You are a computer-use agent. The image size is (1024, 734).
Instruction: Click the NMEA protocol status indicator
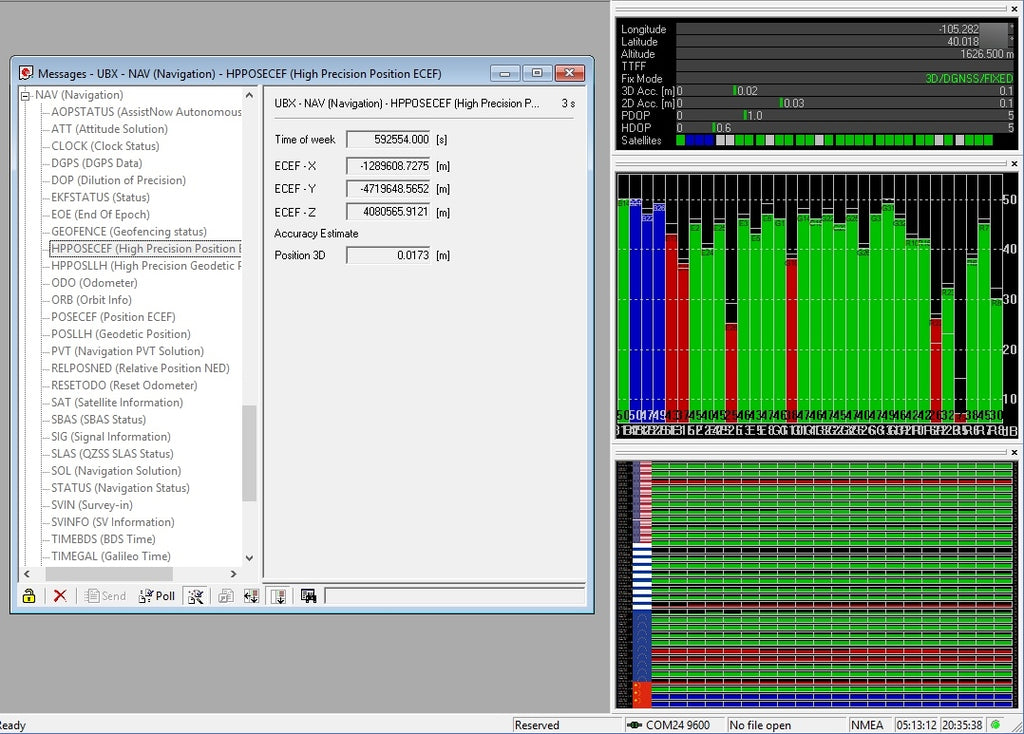tap(867, 725)
